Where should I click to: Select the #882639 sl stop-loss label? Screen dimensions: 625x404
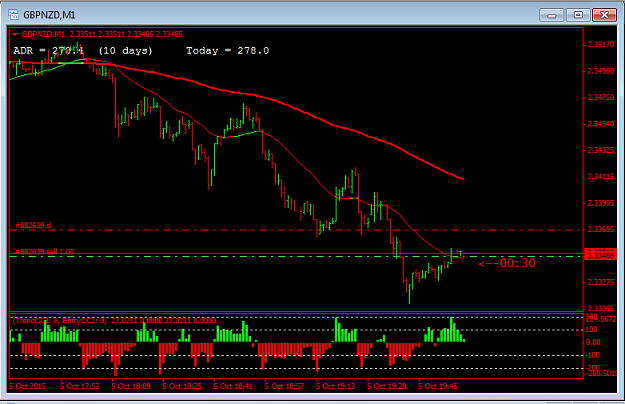(x=33, y=226)
